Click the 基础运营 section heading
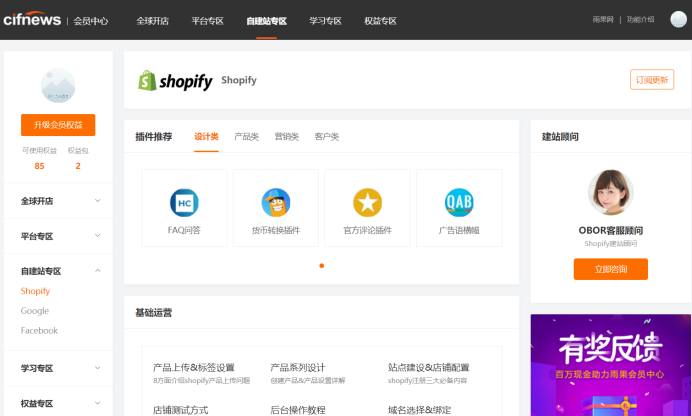The height and width of the screenshot is (416, 692). (x=154, y=313)
